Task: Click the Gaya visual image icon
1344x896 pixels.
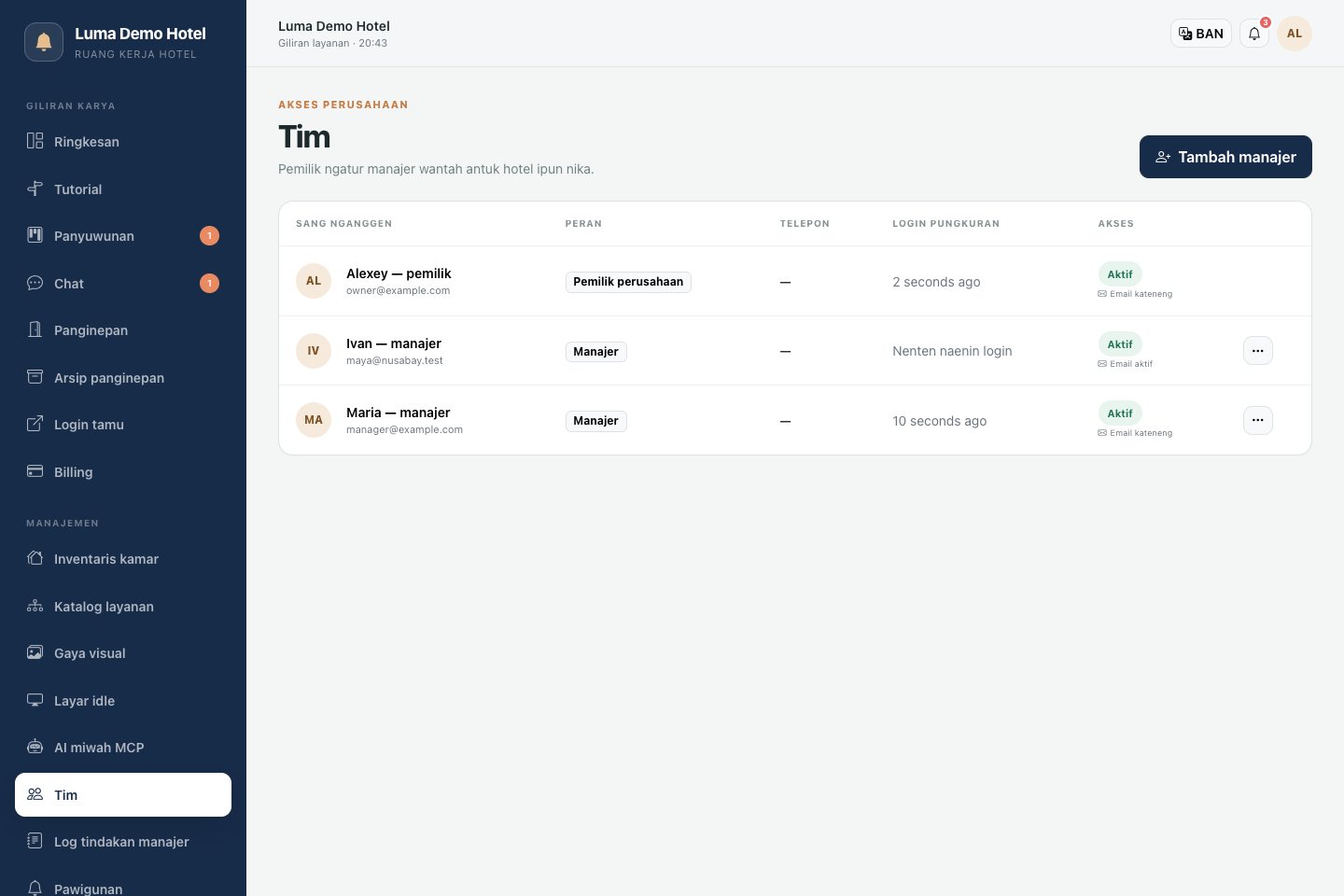Action: [x=35, y=652]
